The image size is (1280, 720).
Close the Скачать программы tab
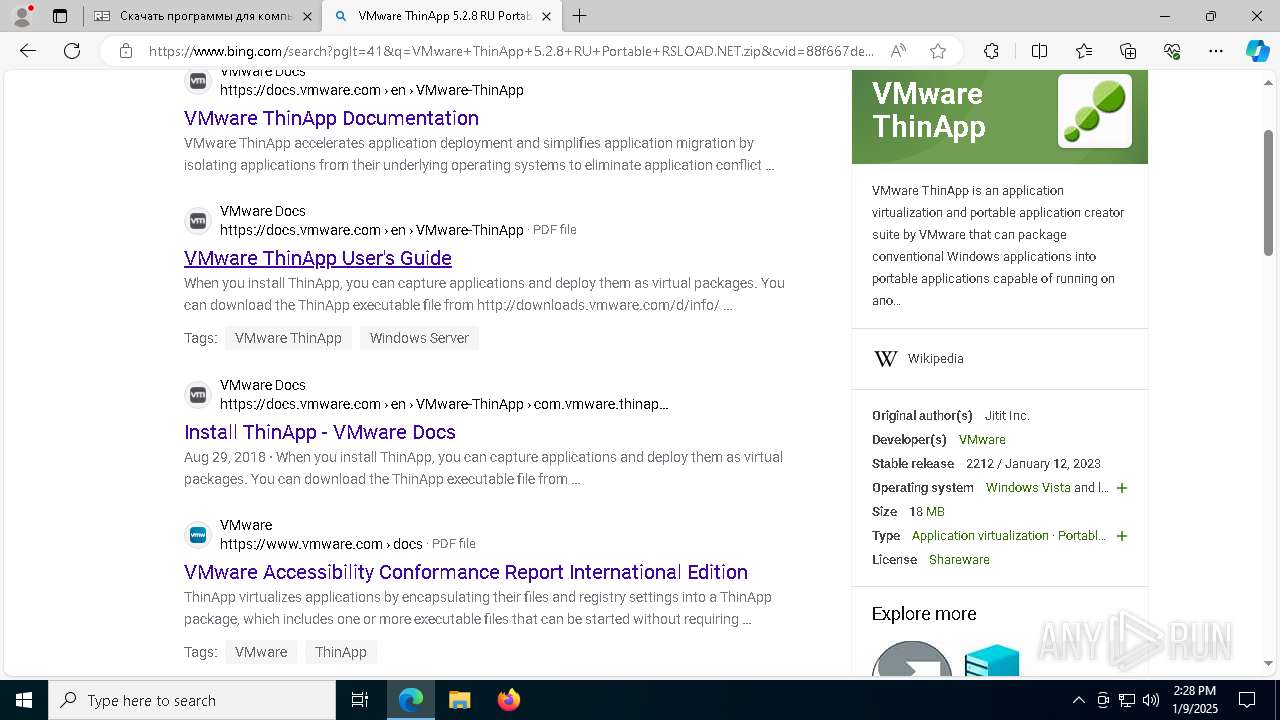(x=307, y=16)
